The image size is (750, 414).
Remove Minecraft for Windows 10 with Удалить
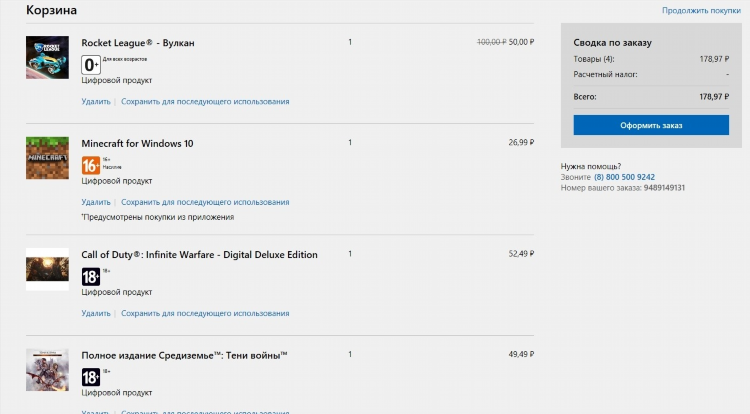click(x=96, y=202)
